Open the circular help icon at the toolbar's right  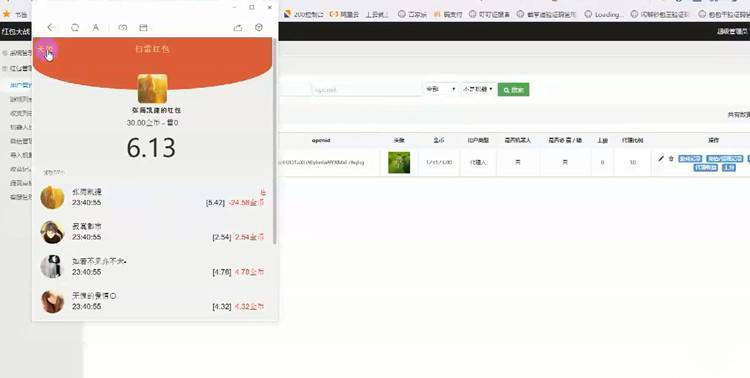(259, 27)
